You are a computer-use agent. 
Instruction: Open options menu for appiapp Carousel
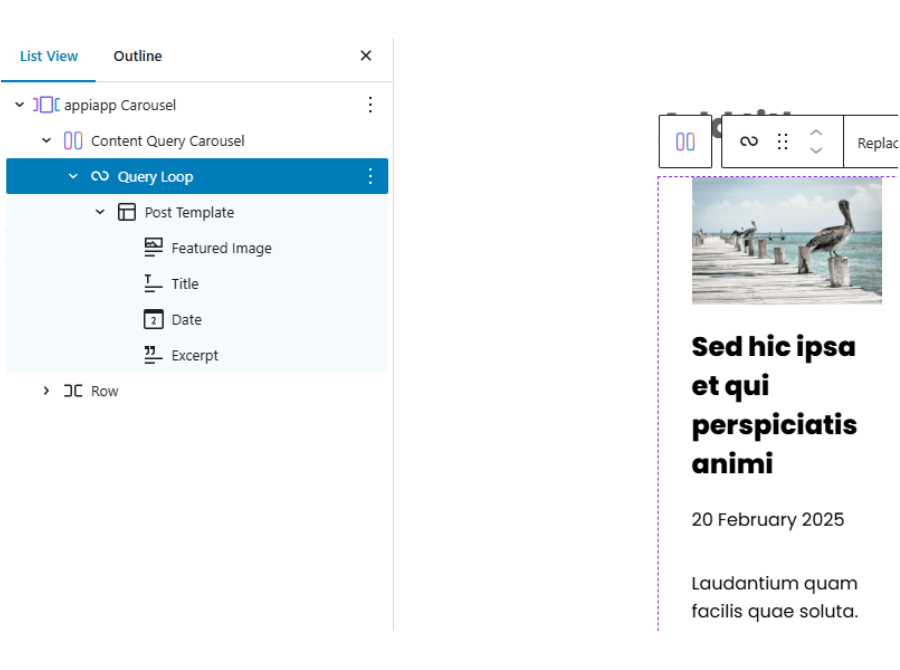tap(370, 105)
